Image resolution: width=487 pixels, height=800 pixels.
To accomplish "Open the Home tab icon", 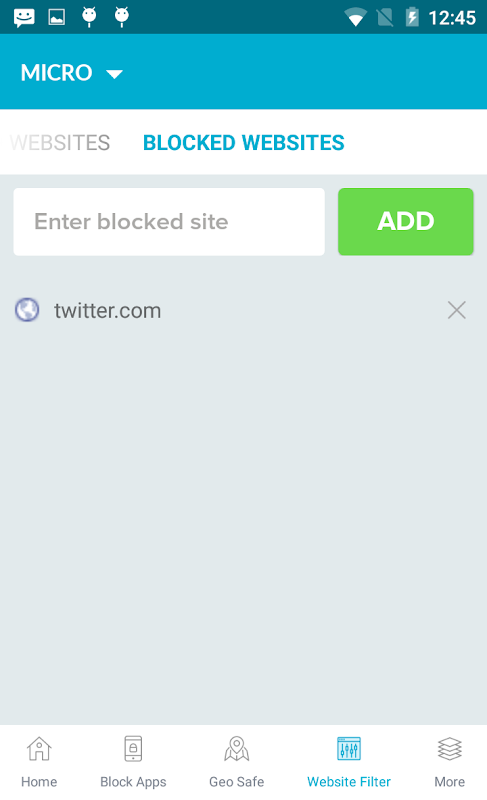I will [39, 748].
